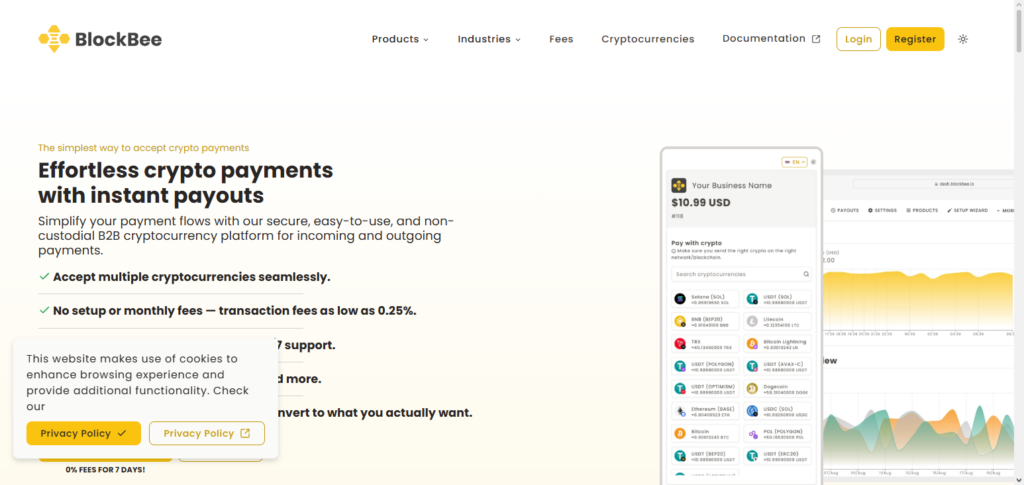Screen dimensions: 1024x485
Task: Open the Documentation external link
Action: pyautogui.click(x=771, y=39)
